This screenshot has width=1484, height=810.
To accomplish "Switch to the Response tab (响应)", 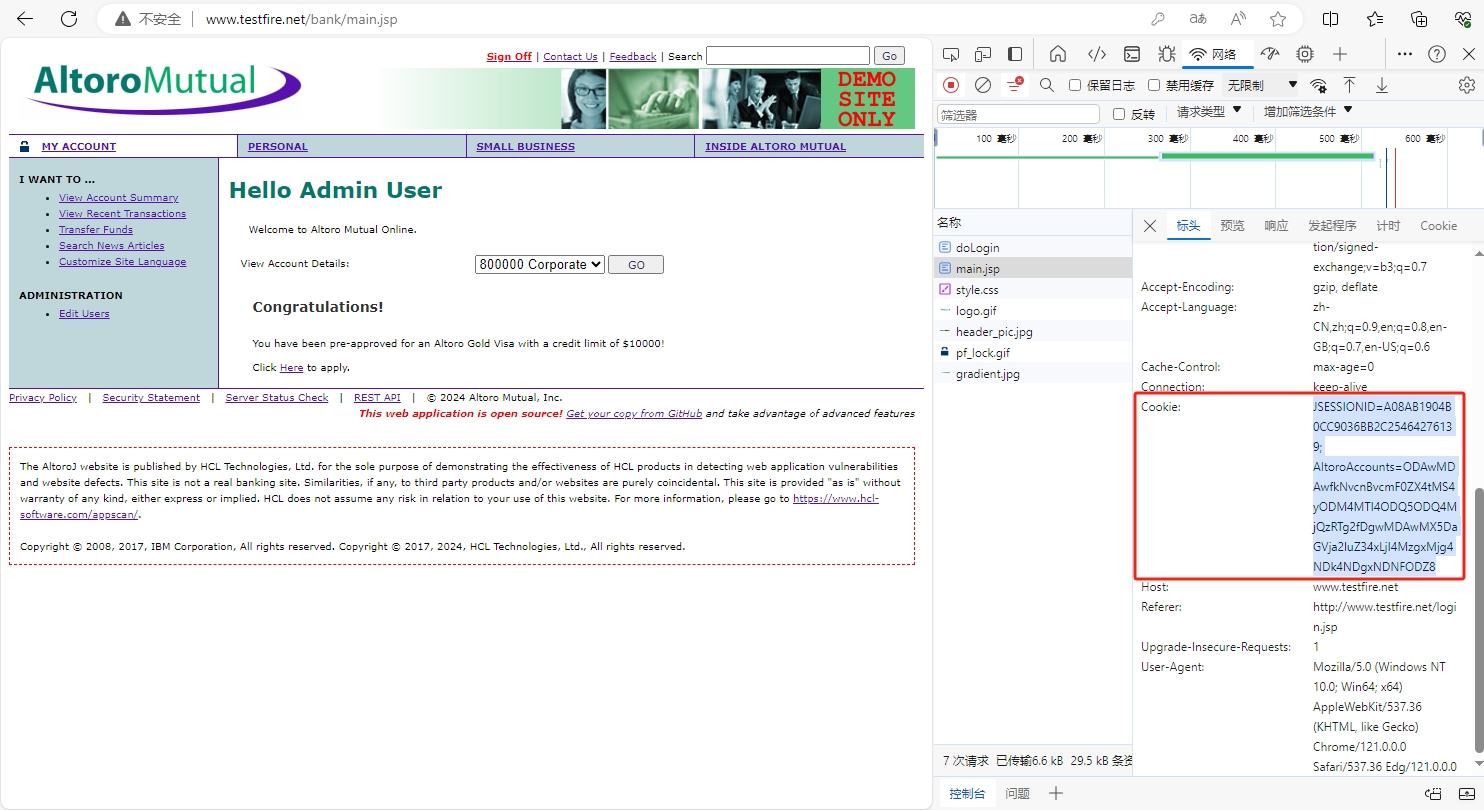I will tap(1276, 226).
